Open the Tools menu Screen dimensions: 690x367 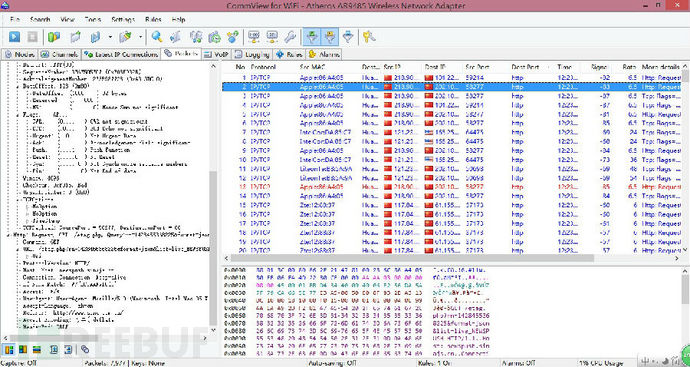[x=93, y=20]
